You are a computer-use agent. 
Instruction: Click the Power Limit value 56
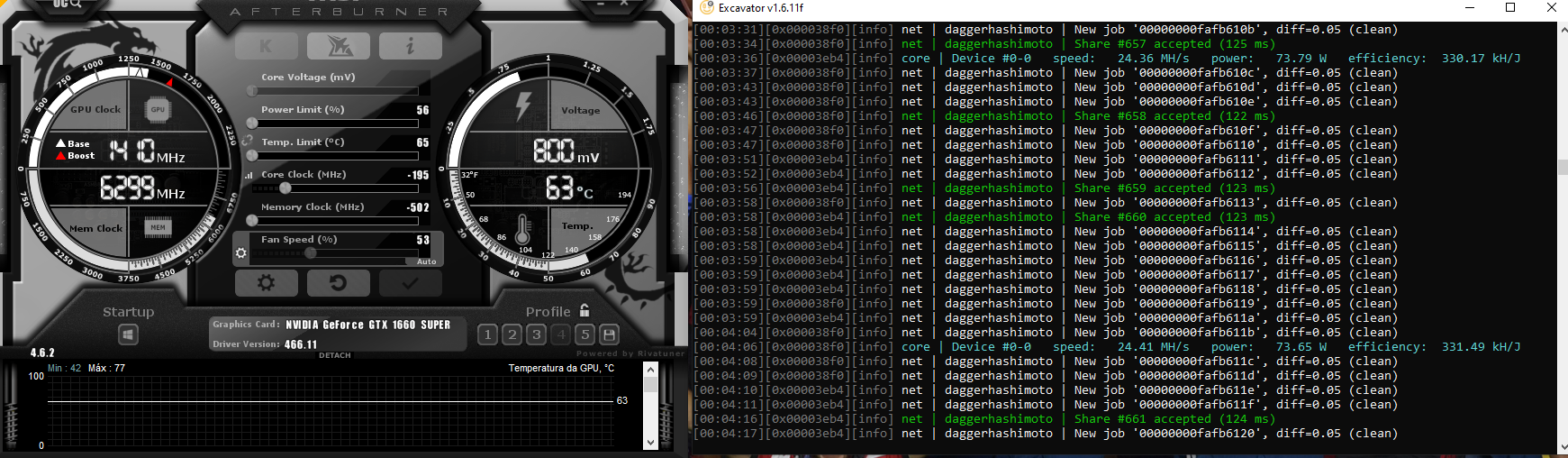[x=422, y=110]
